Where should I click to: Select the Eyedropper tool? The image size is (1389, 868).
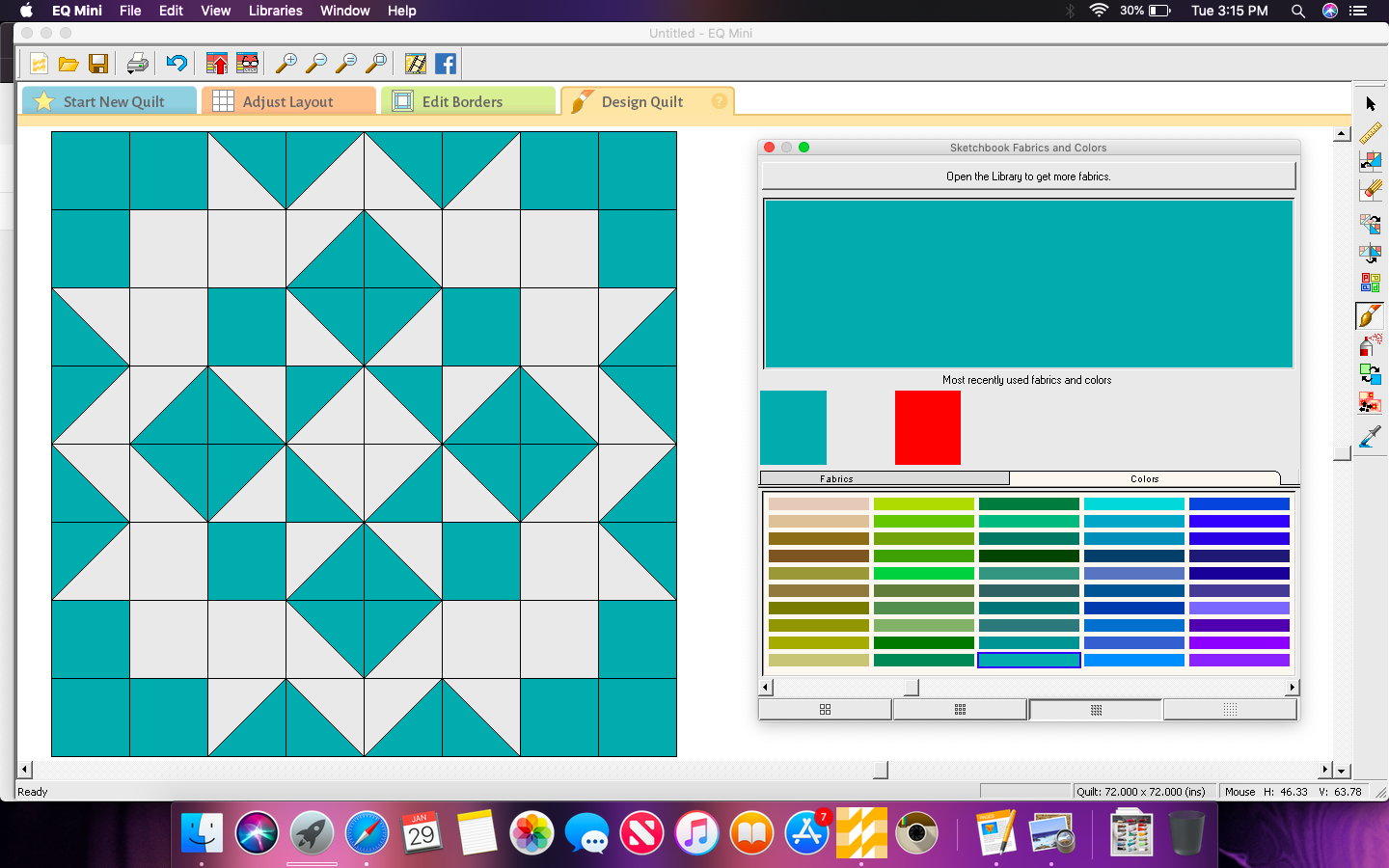[1371, 437]
